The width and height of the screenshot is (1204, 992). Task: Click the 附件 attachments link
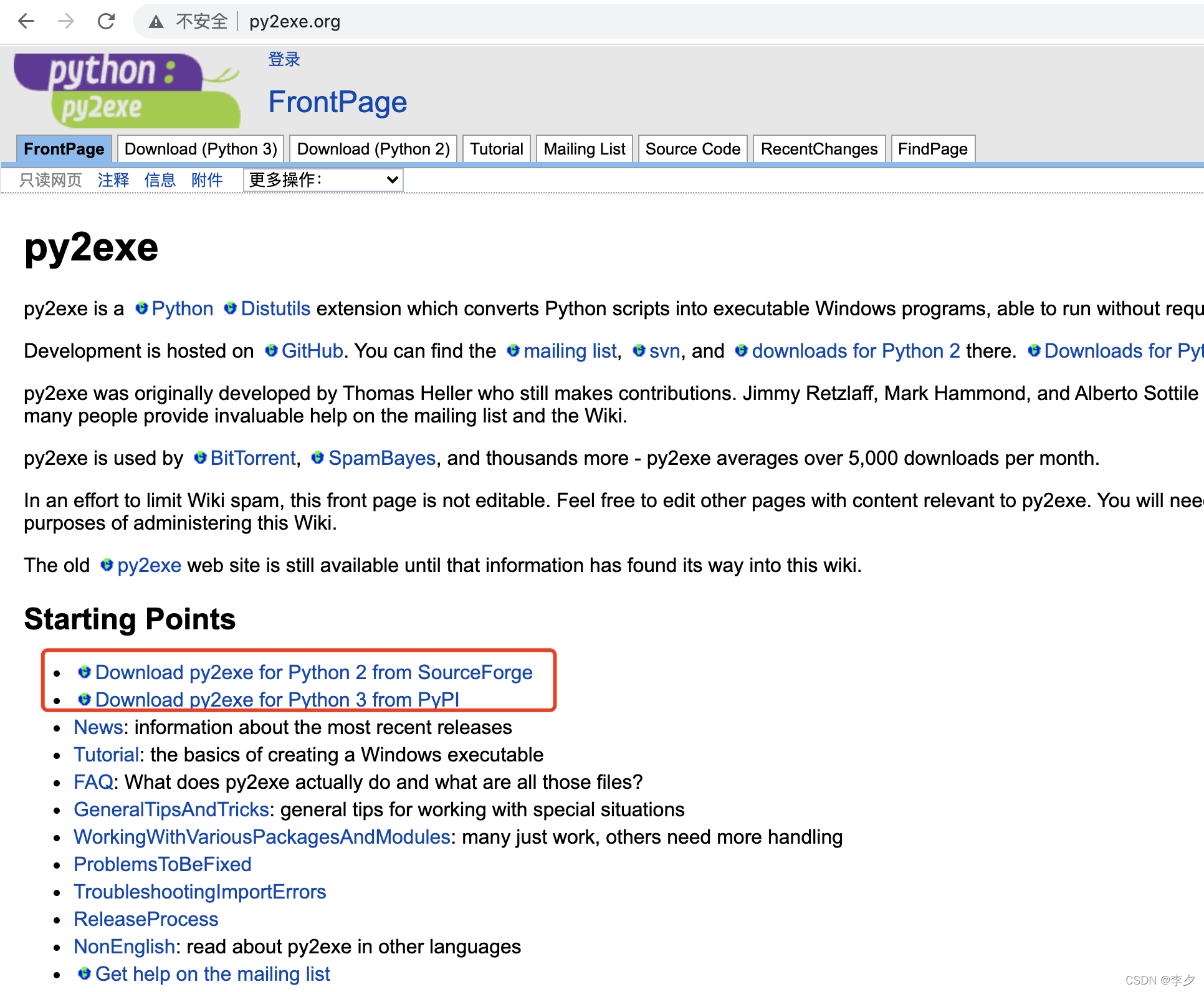pos(207,180)
